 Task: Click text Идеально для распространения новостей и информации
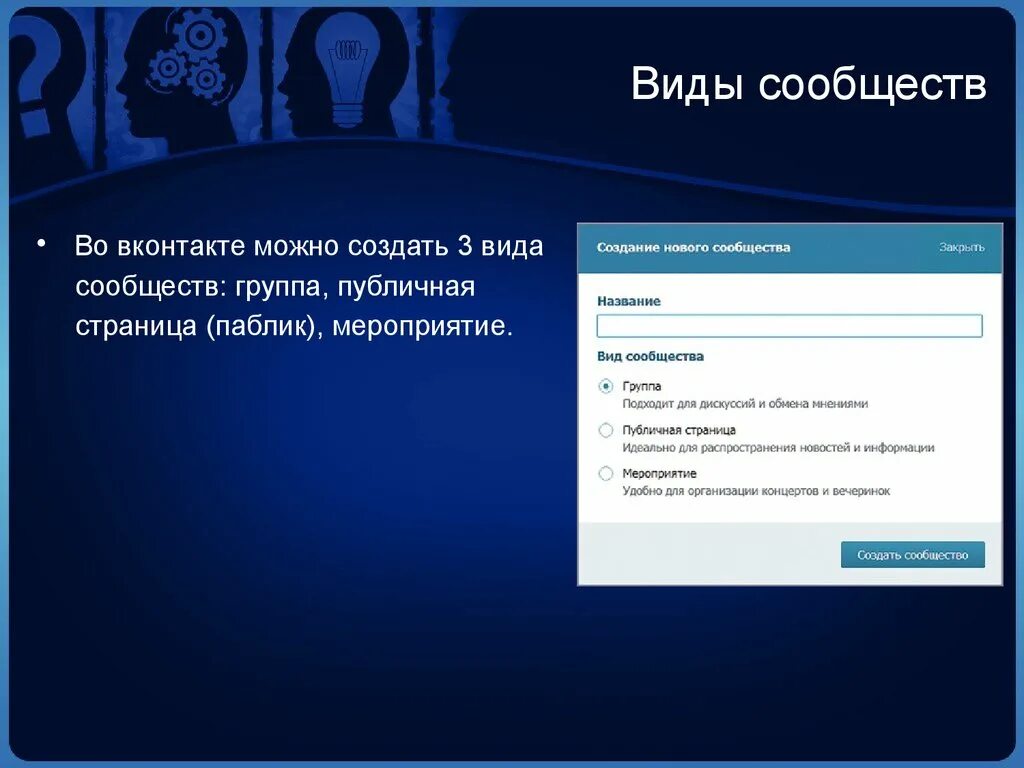[778, 448]
